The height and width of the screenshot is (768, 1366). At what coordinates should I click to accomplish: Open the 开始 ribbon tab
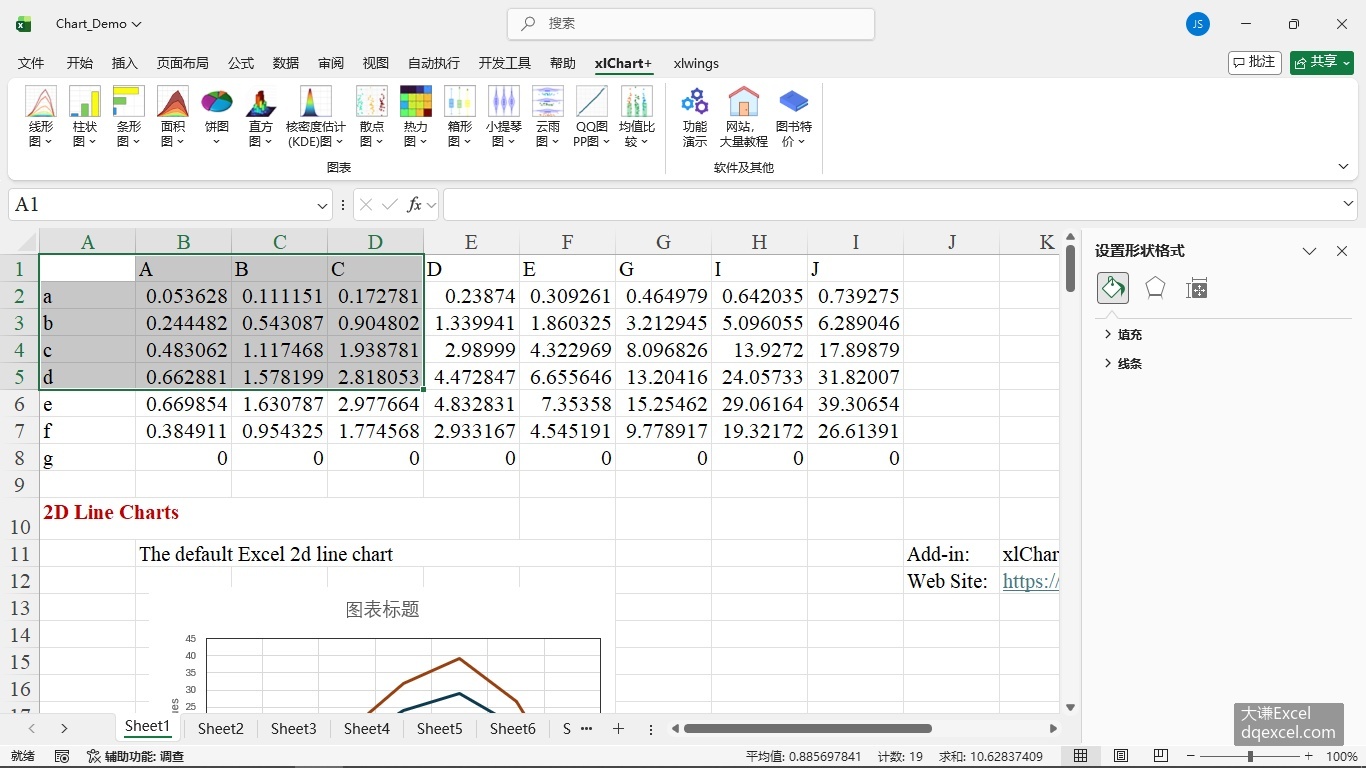80,63
